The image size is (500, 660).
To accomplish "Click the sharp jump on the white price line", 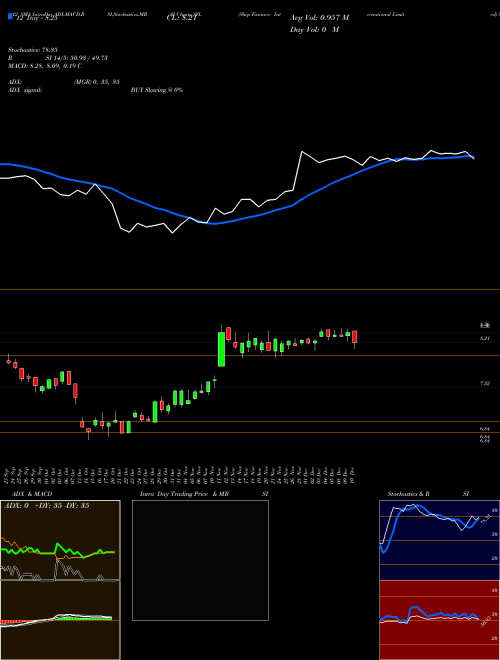I will click(x=298, y=170).
